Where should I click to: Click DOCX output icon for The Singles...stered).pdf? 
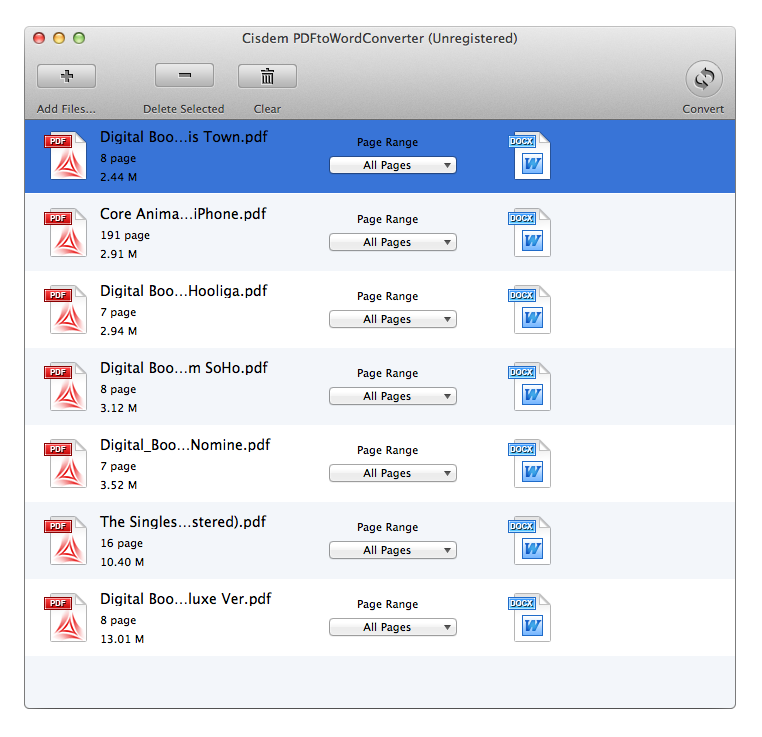click(x=529, y=540)
